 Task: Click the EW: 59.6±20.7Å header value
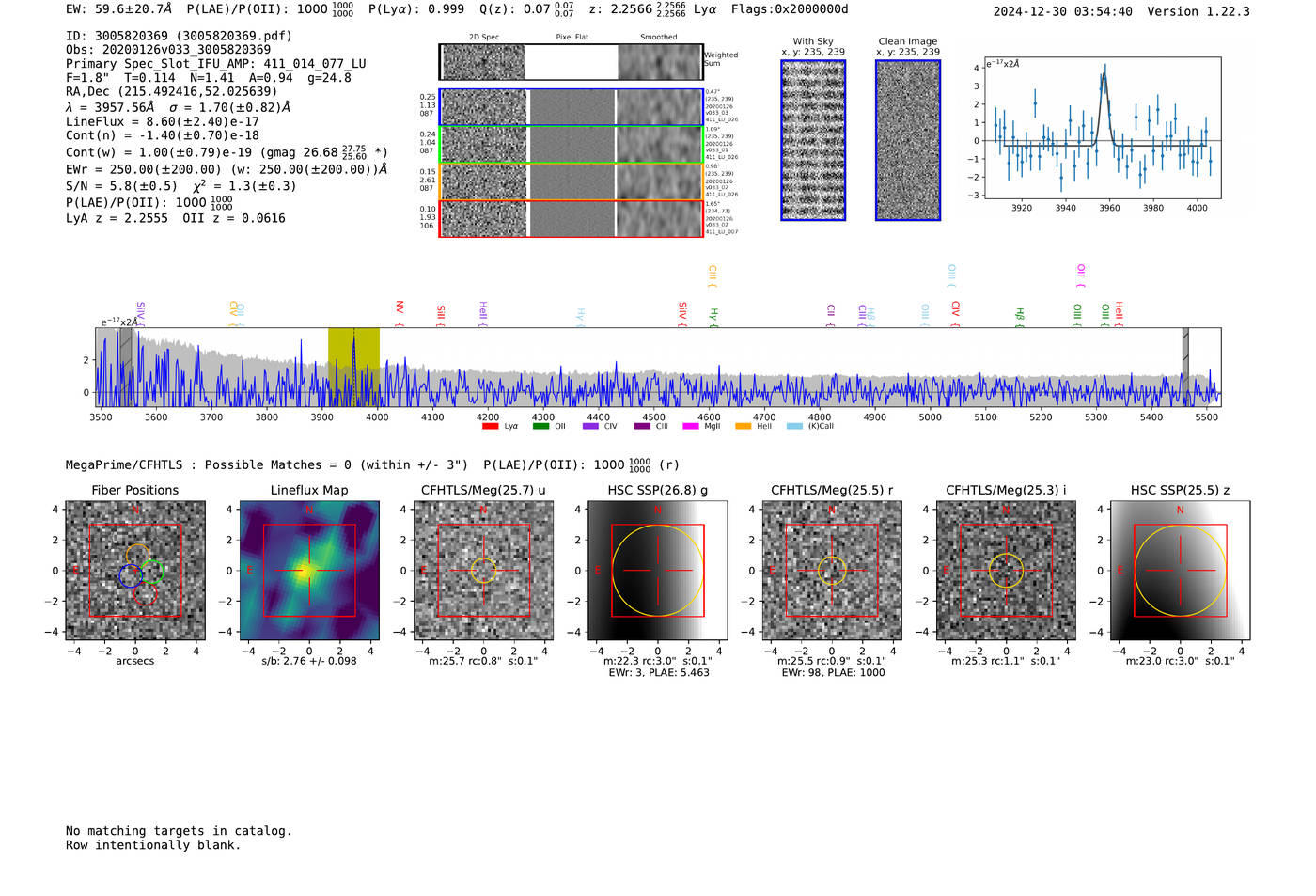tap(119, 9)
